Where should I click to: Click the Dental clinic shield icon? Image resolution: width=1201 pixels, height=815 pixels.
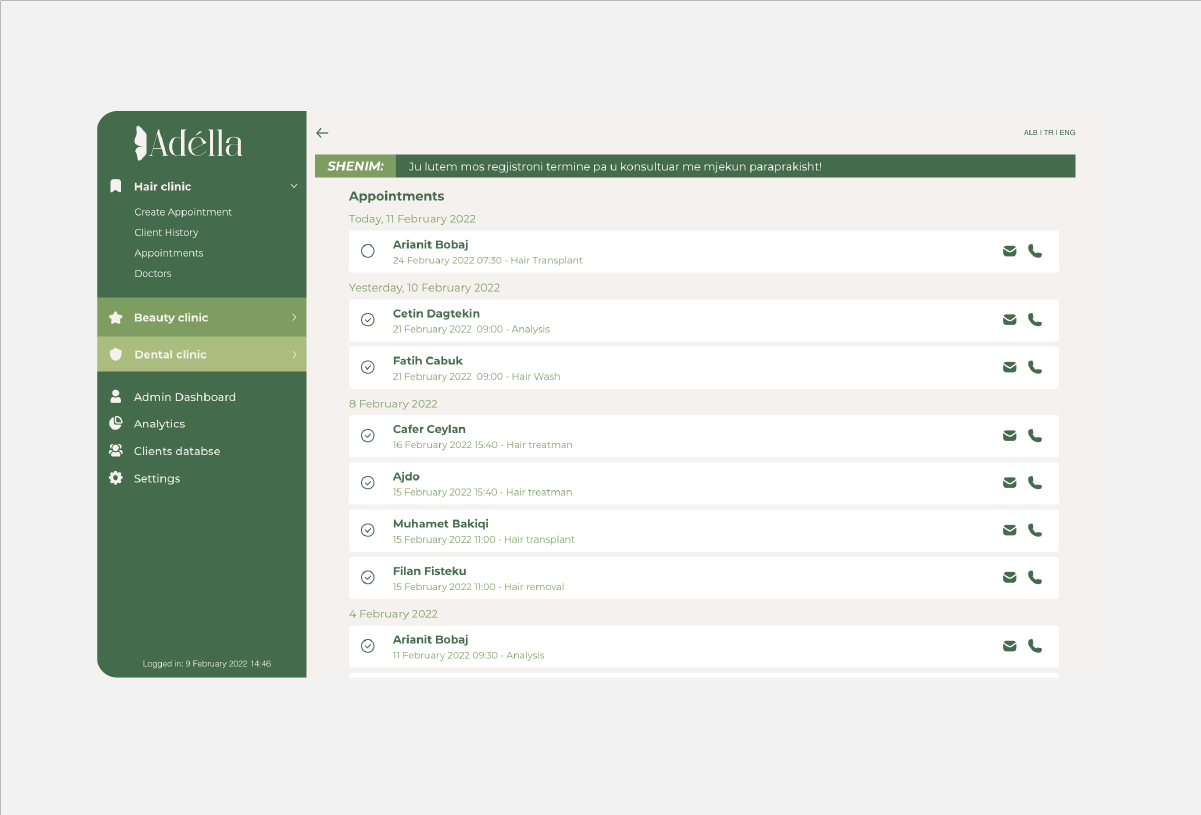pos(116,355)
